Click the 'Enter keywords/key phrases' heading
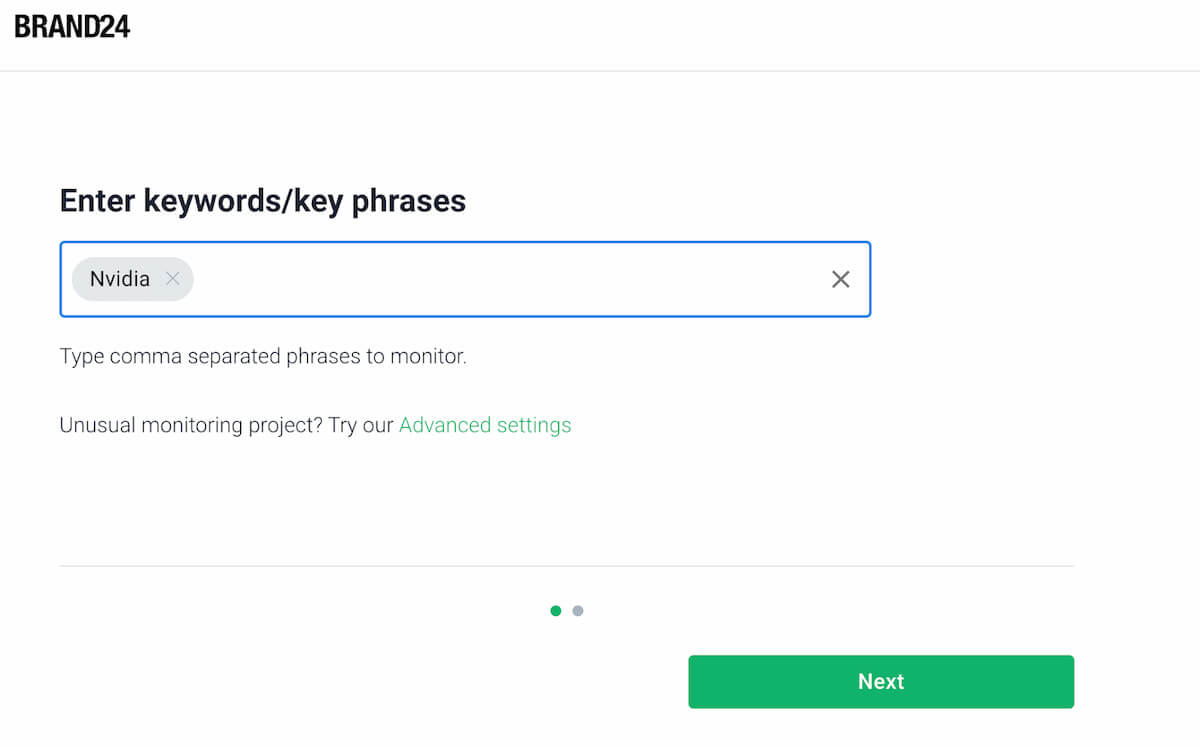This screenshot has width=1200, height=746. [263, 201]
